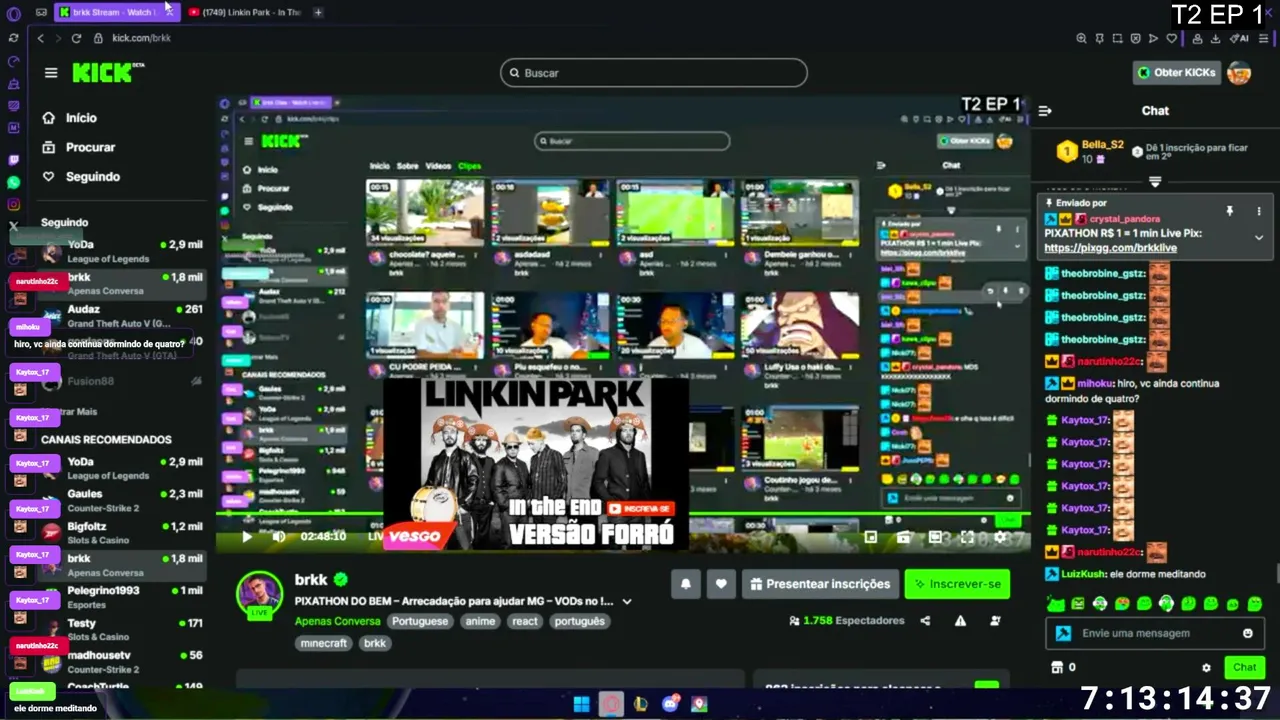Toggle theater mode on the player

[x=936, y=537]
